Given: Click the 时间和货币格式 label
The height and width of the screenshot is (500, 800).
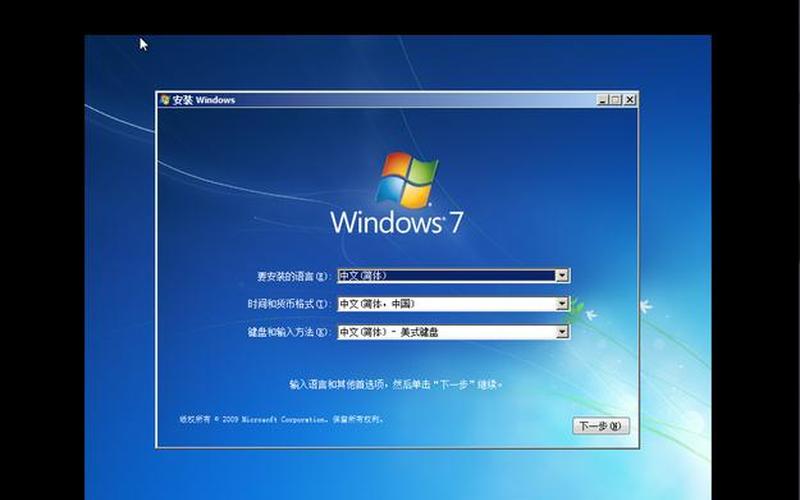Looking at the screenshot, I should 289,304.
